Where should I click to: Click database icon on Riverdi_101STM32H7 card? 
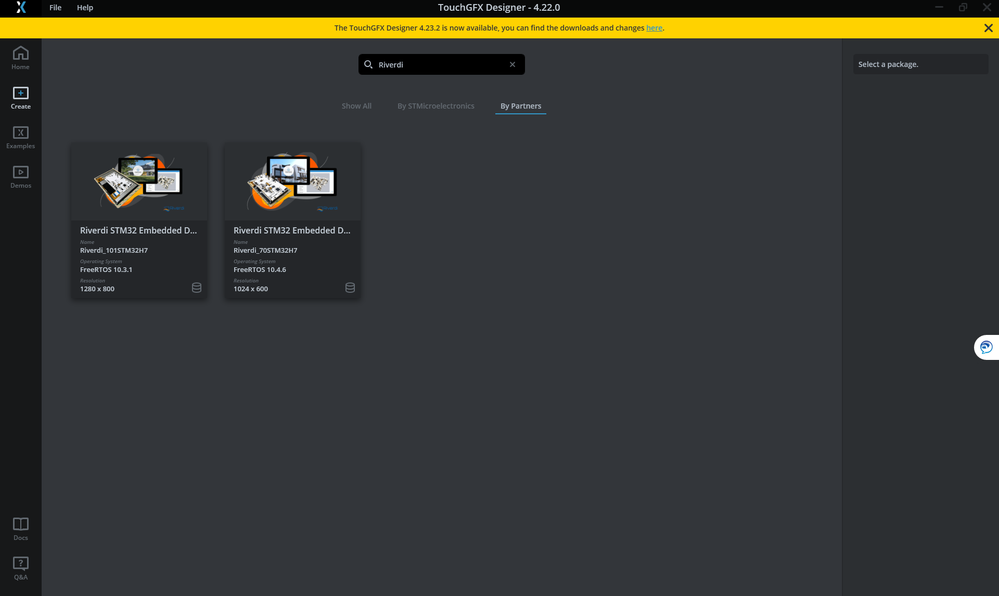coord(196,288)
